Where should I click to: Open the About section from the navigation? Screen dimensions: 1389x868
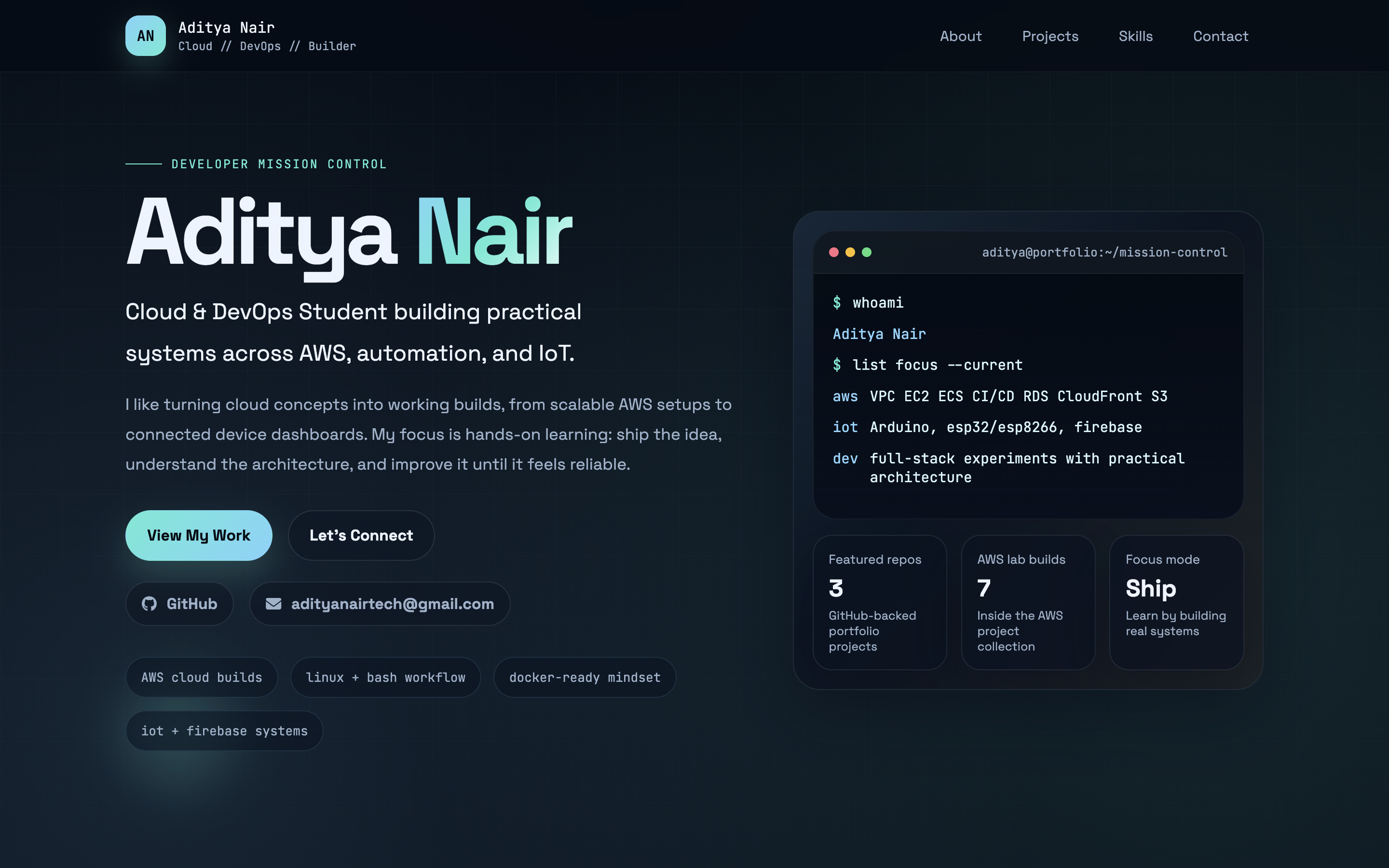961,36
